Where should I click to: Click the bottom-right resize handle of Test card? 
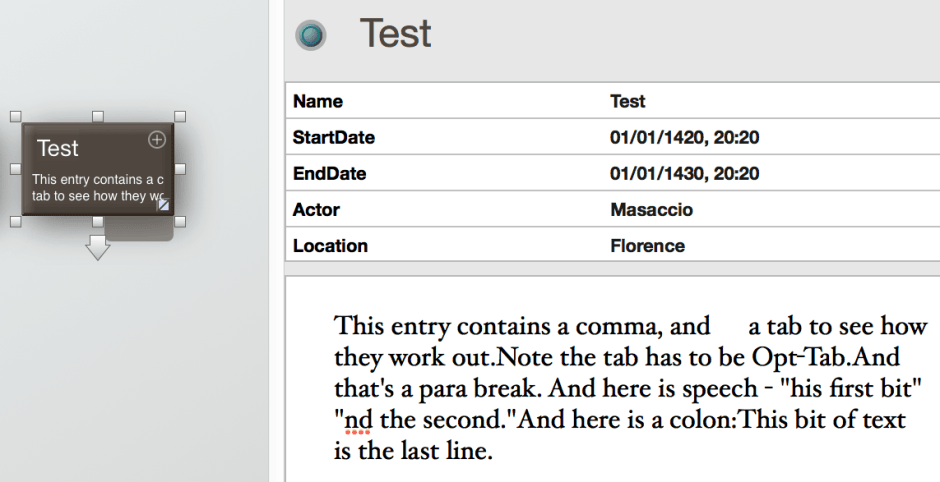click(x=180, y=221)
